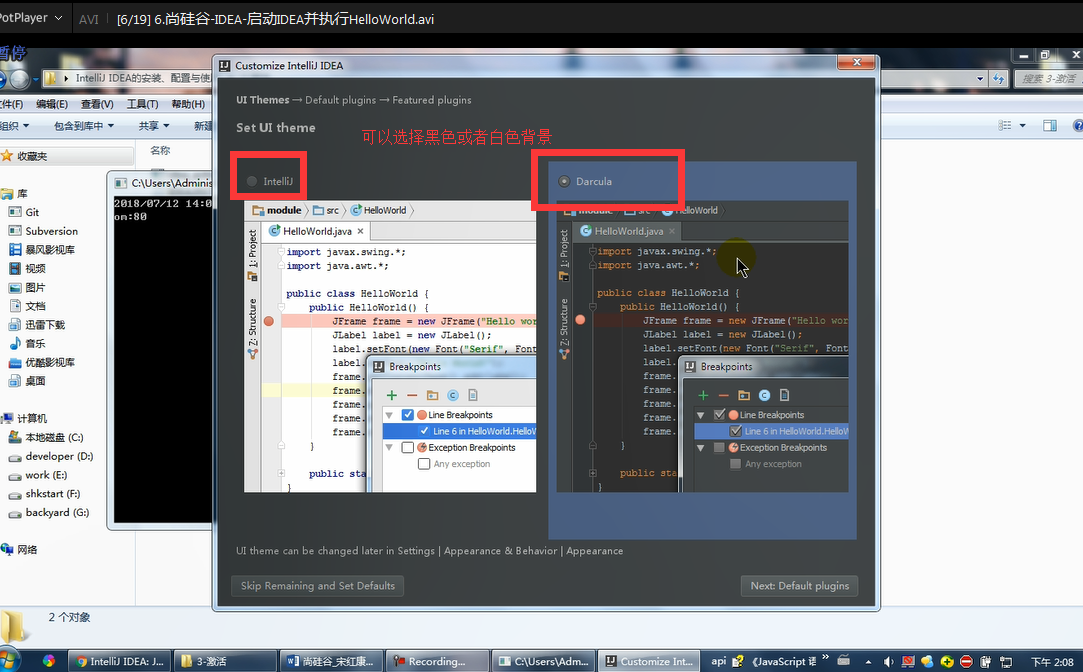
Task: Open Explorer recent locations dropdown arrow
Action: tap(35, 79)
